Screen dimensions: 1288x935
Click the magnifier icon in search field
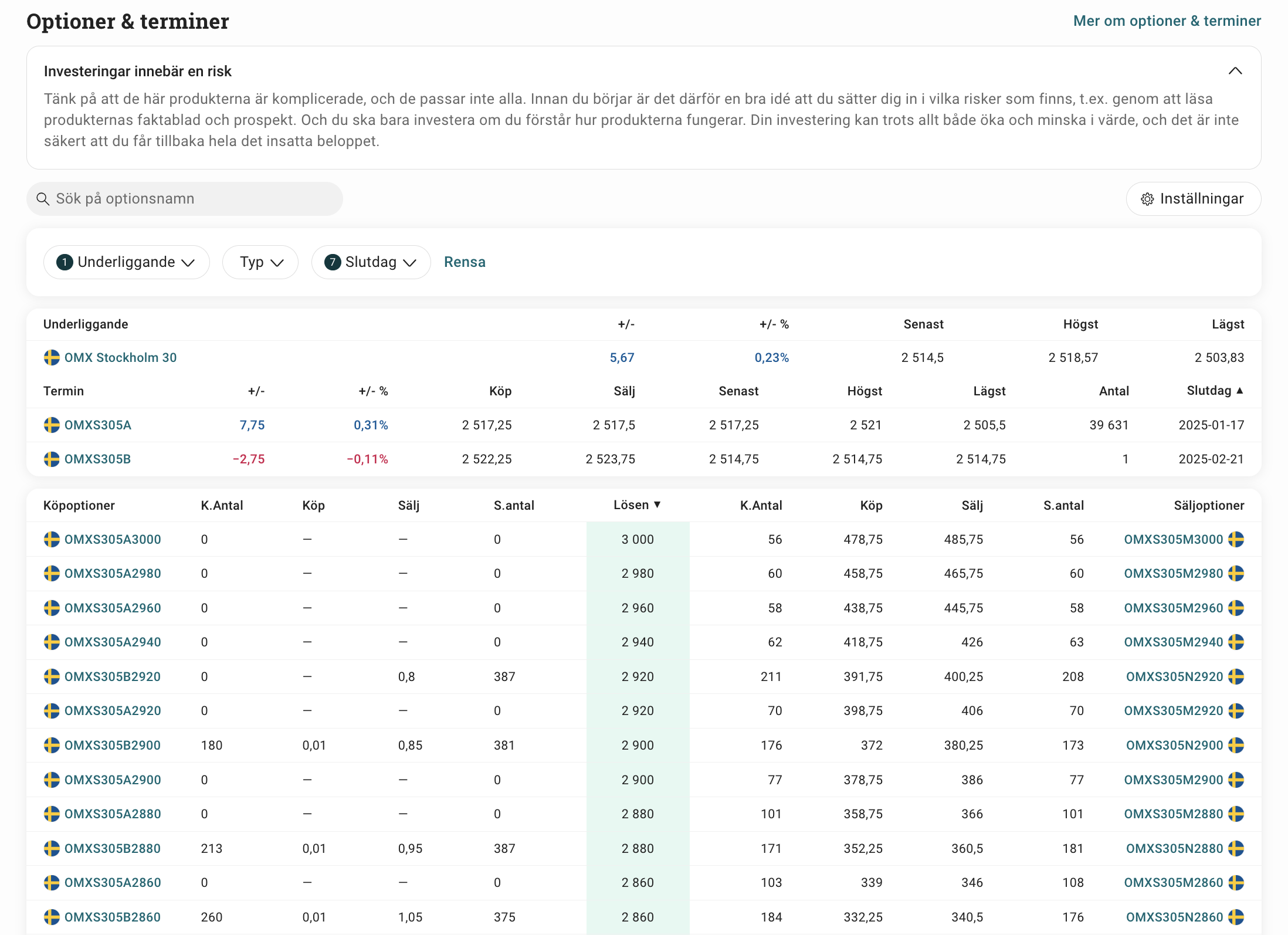(x=43, y=199)
